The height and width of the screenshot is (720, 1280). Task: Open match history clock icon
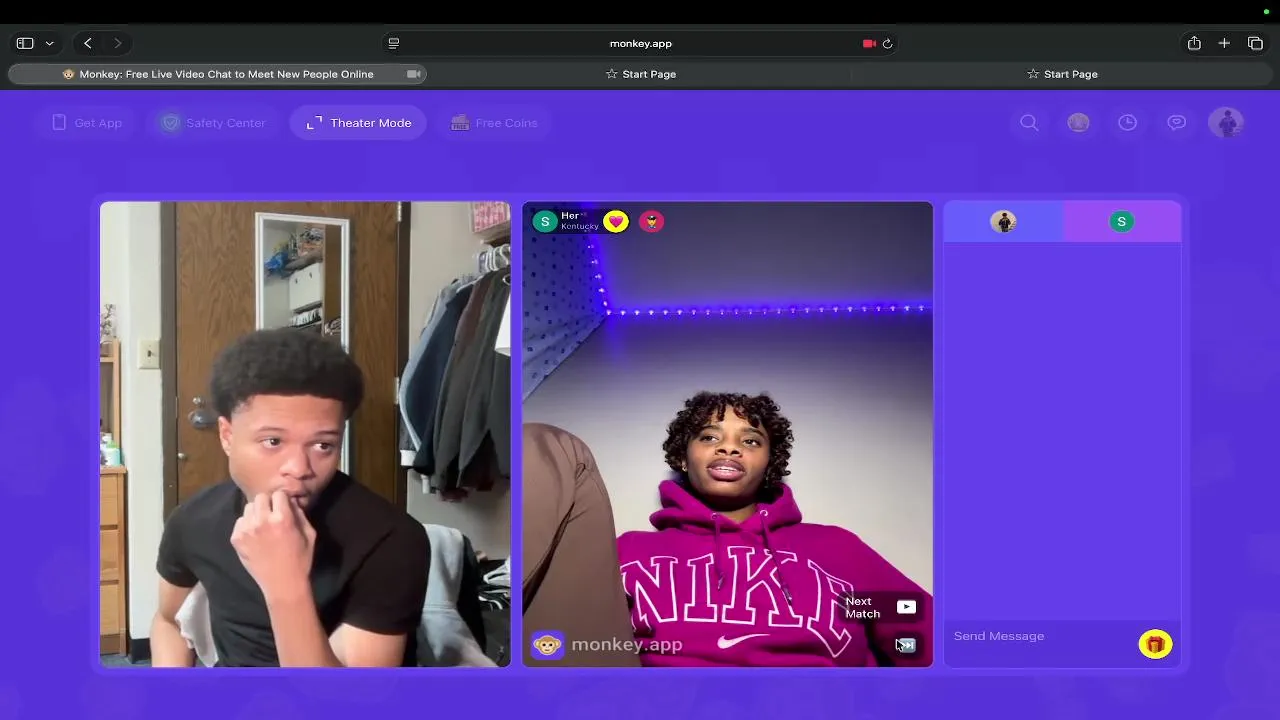pyautogui.click(x=1127, y=122)
